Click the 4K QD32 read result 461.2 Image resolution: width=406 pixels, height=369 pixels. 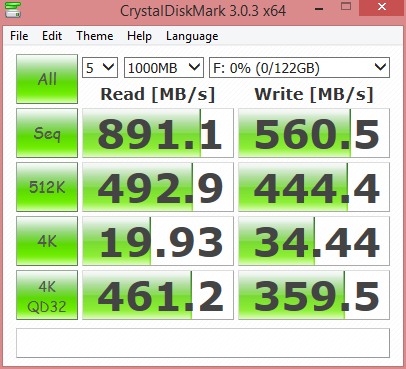[158, 295]
